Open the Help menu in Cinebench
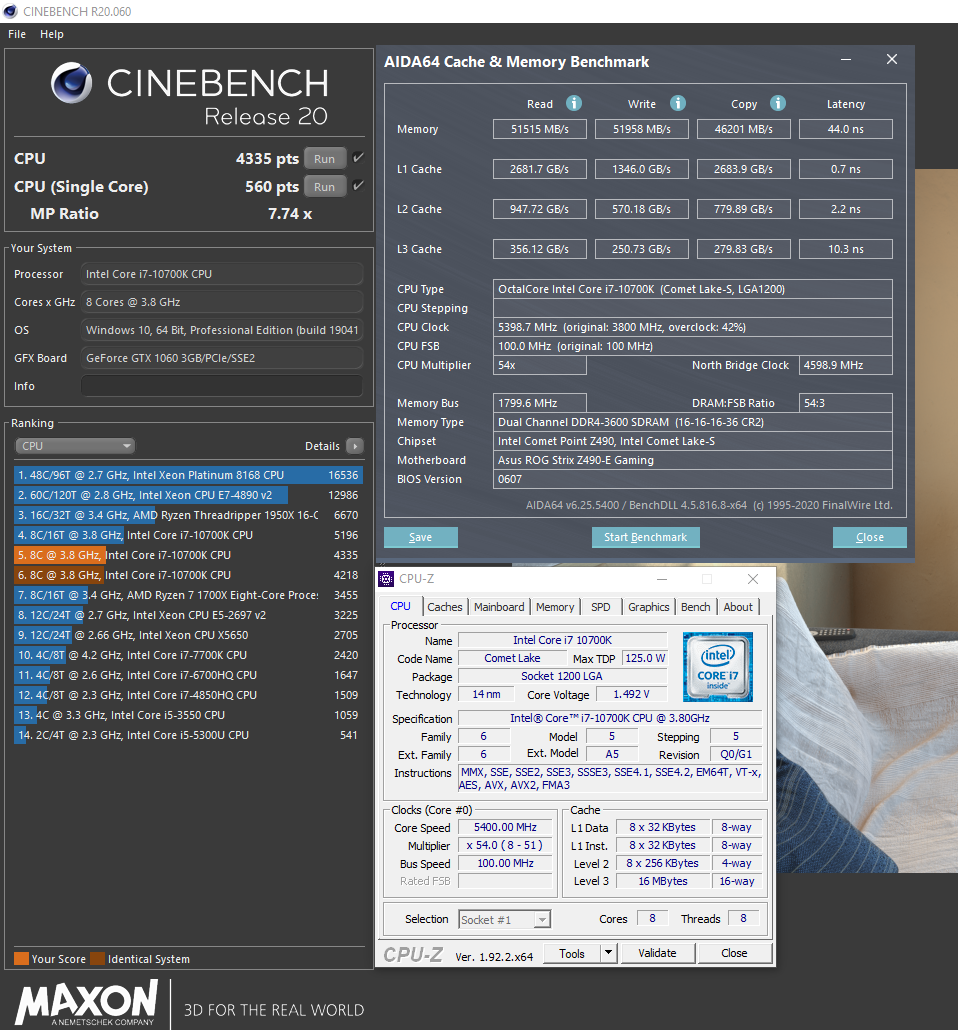The width and height of the screenshot is (958, 1030). pos(52,34)
